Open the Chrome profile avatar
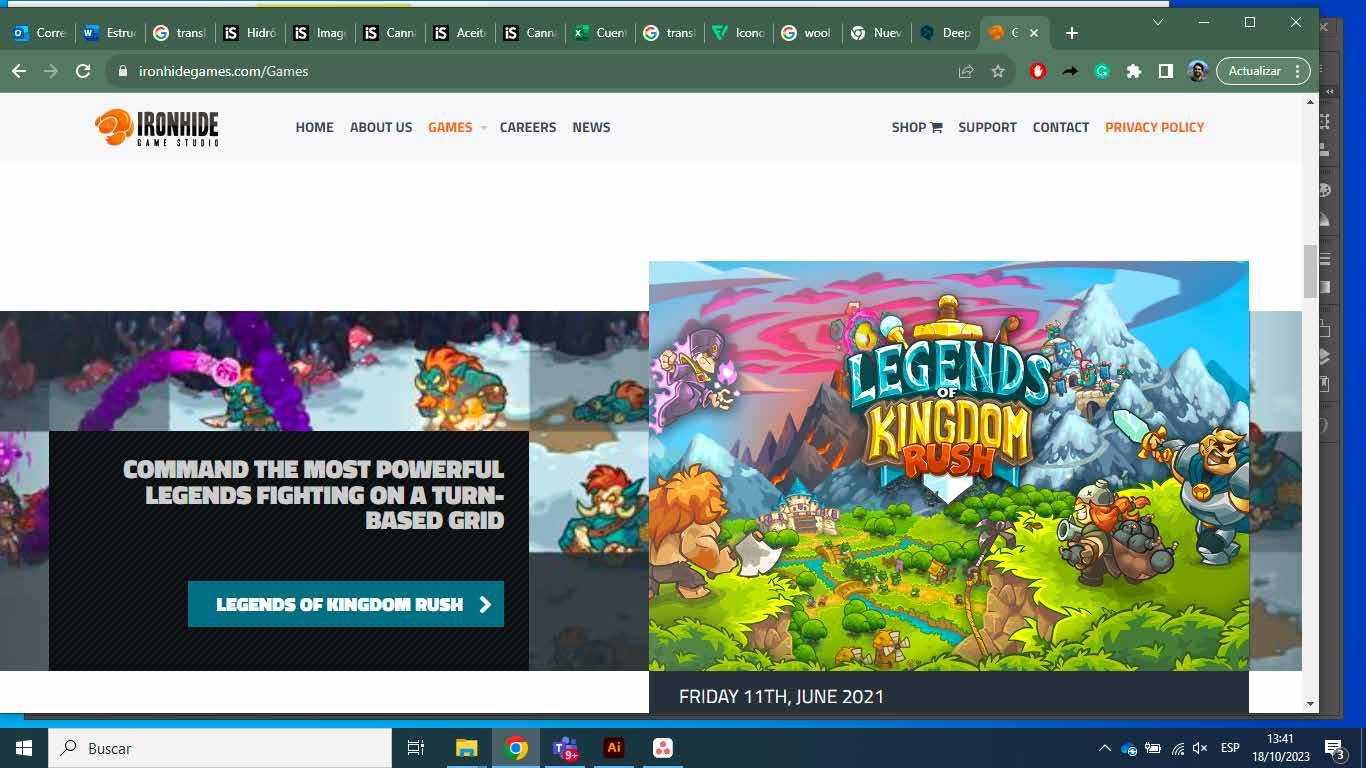The height and width of the screenshot is (768, 1366). coord(1198,71)
